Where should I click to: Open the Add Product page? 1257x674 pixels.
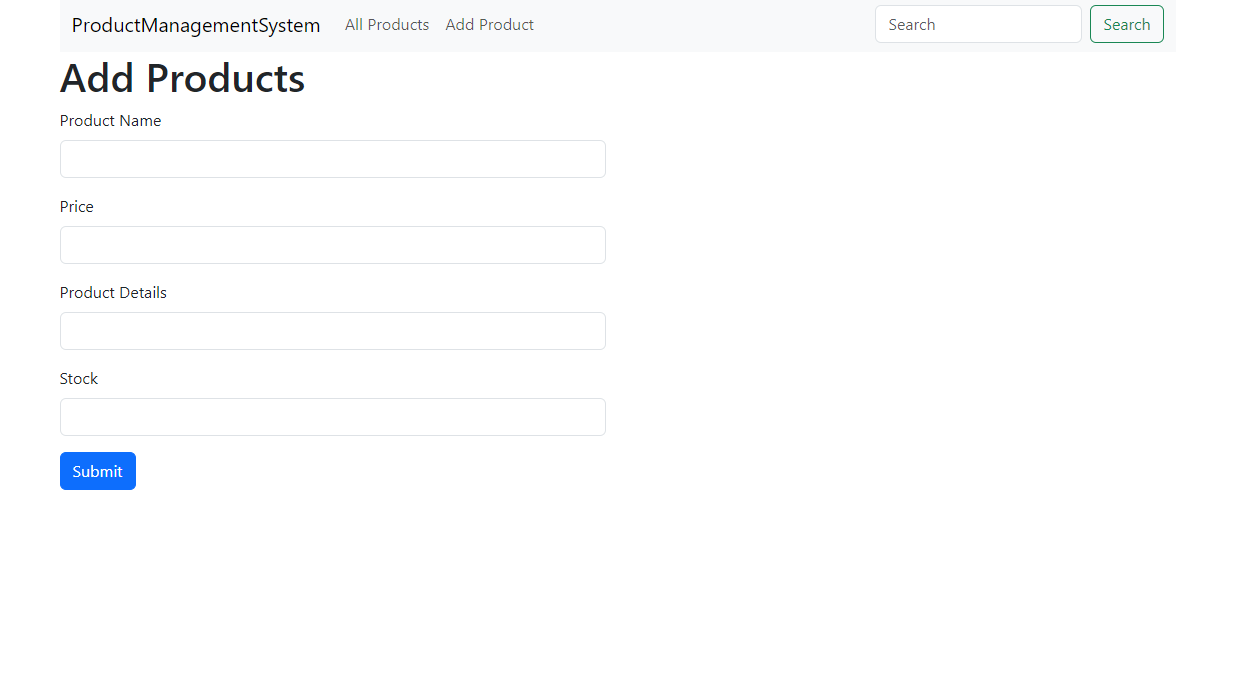(489, 24)
